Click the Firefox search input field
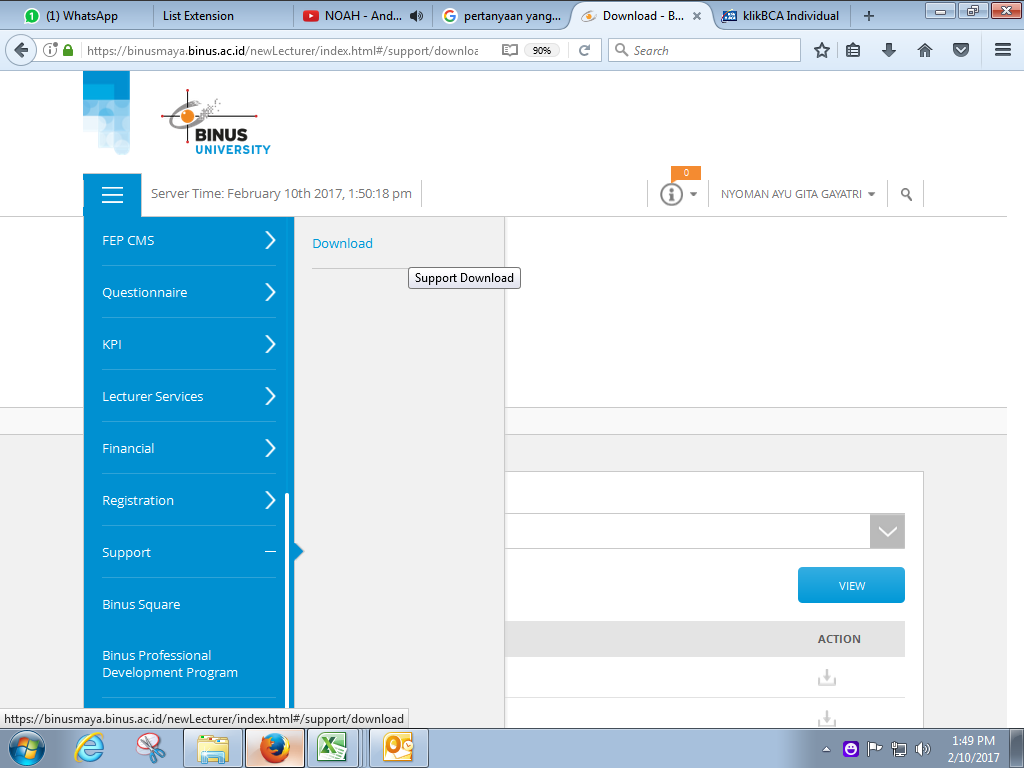 (712, 50)
